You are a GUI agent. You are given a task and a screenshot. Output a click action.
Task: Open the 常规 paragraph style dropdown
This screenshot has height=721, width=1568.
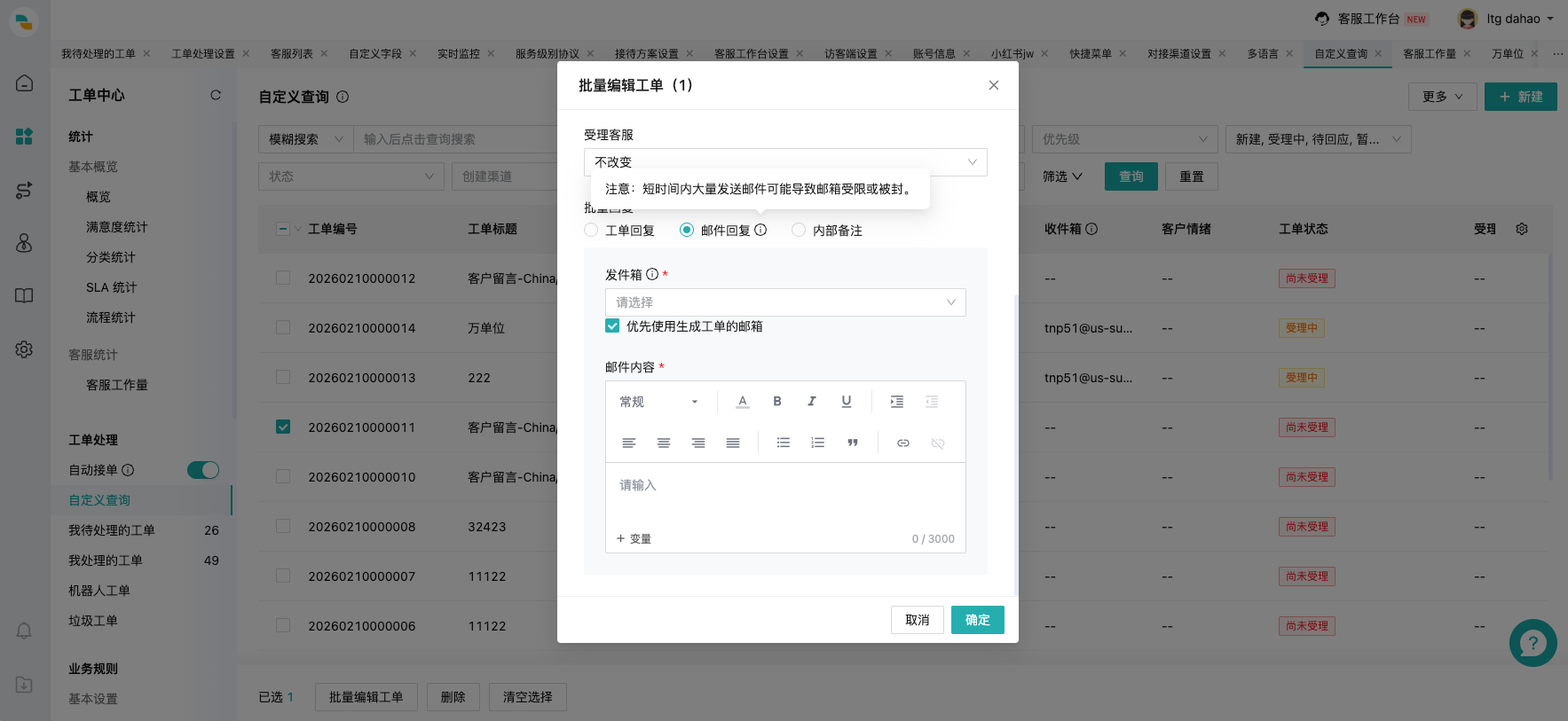point(659,402)
